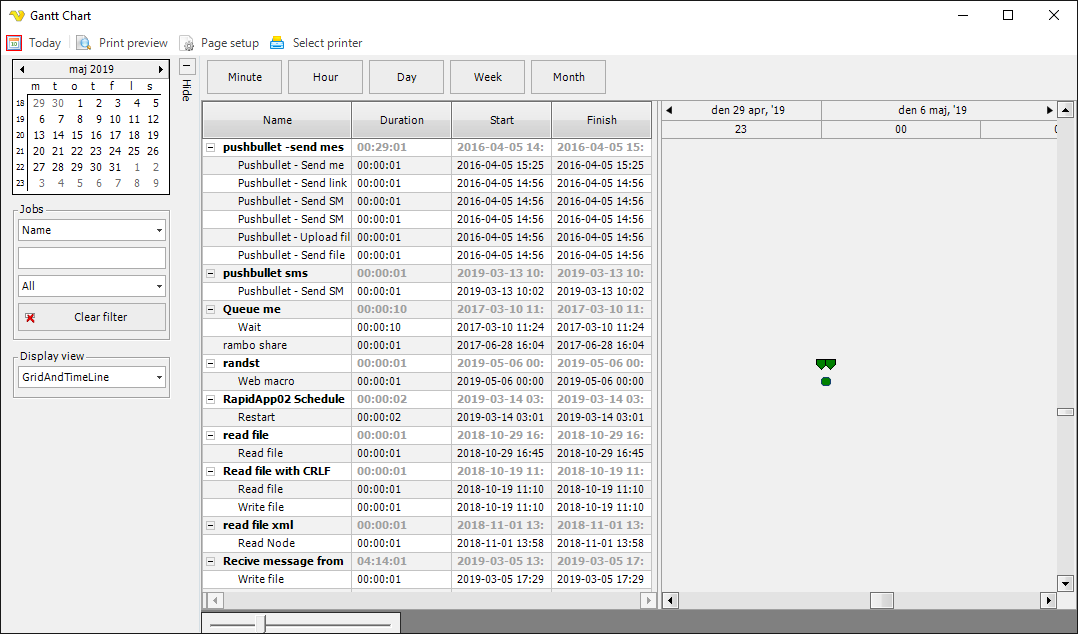The height and width of the screenshot is (634, 1078).
Task: Open the All filter dropdown
Action: coord(158,286)
